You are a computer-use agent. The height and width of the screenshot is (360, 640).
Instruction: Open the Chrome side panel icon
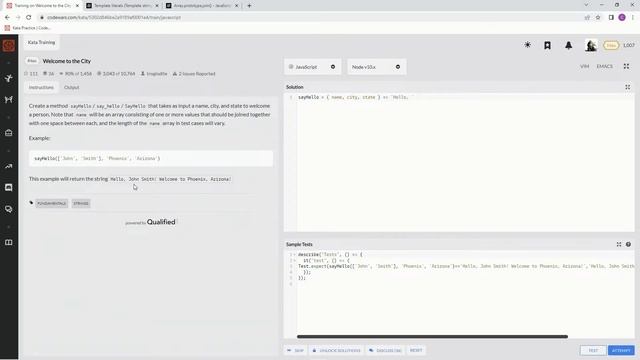(x=611, y=18)
